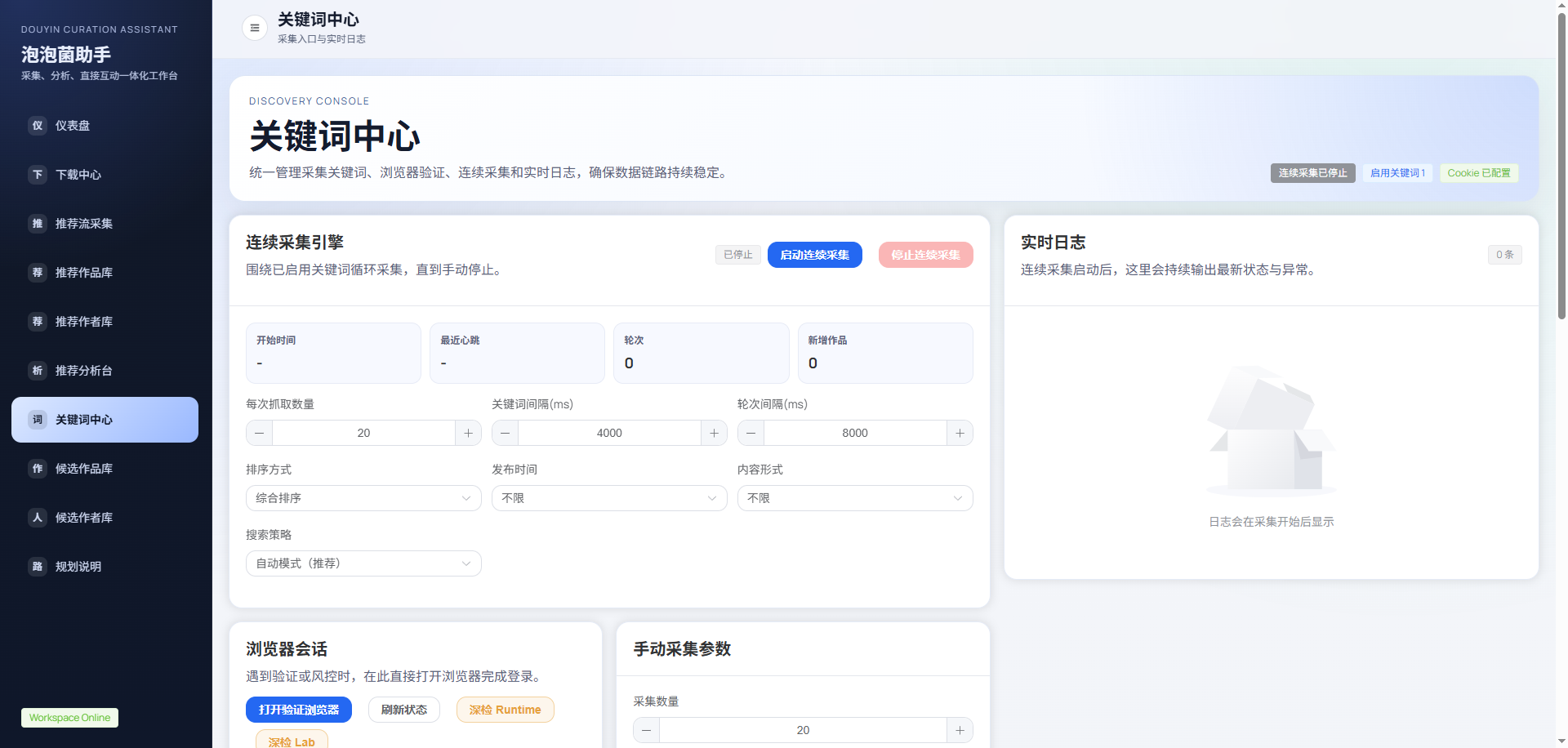Click the 泡泡菌助手 app title
Screen dimensions: 1568x748
point(66,55)
